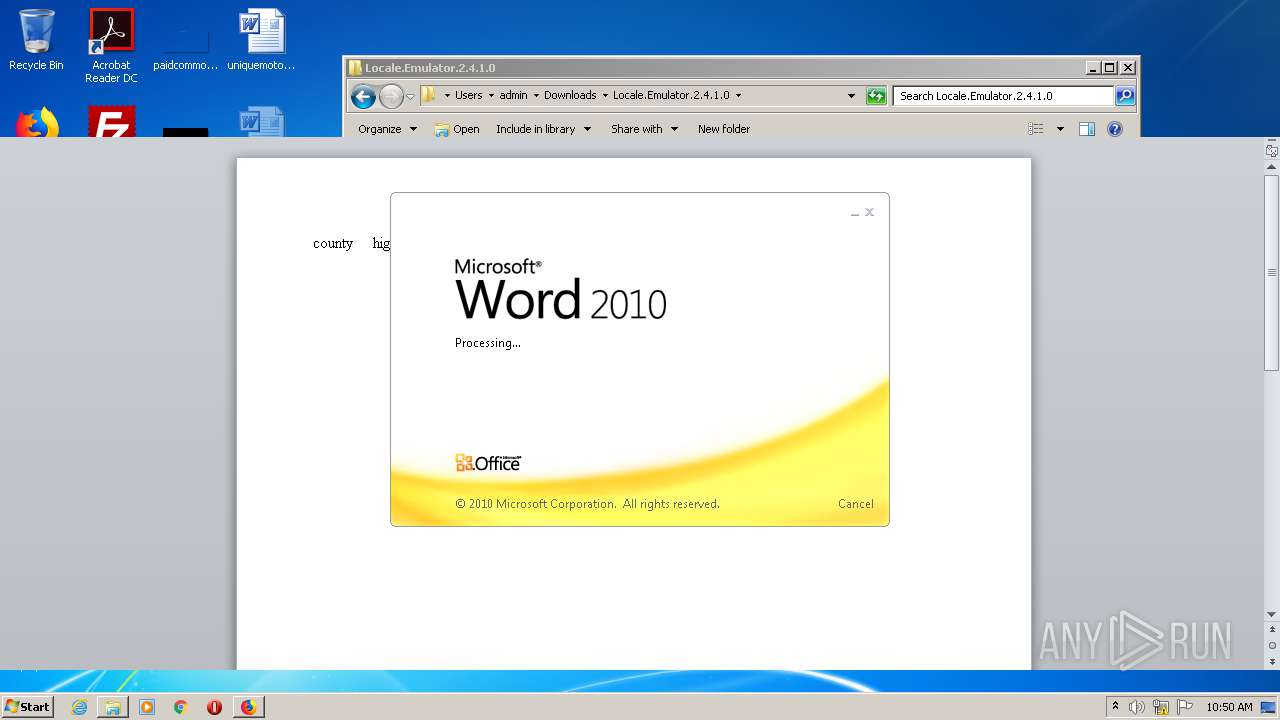
Task: Open the network tray icon
Action: [1161, 707]
